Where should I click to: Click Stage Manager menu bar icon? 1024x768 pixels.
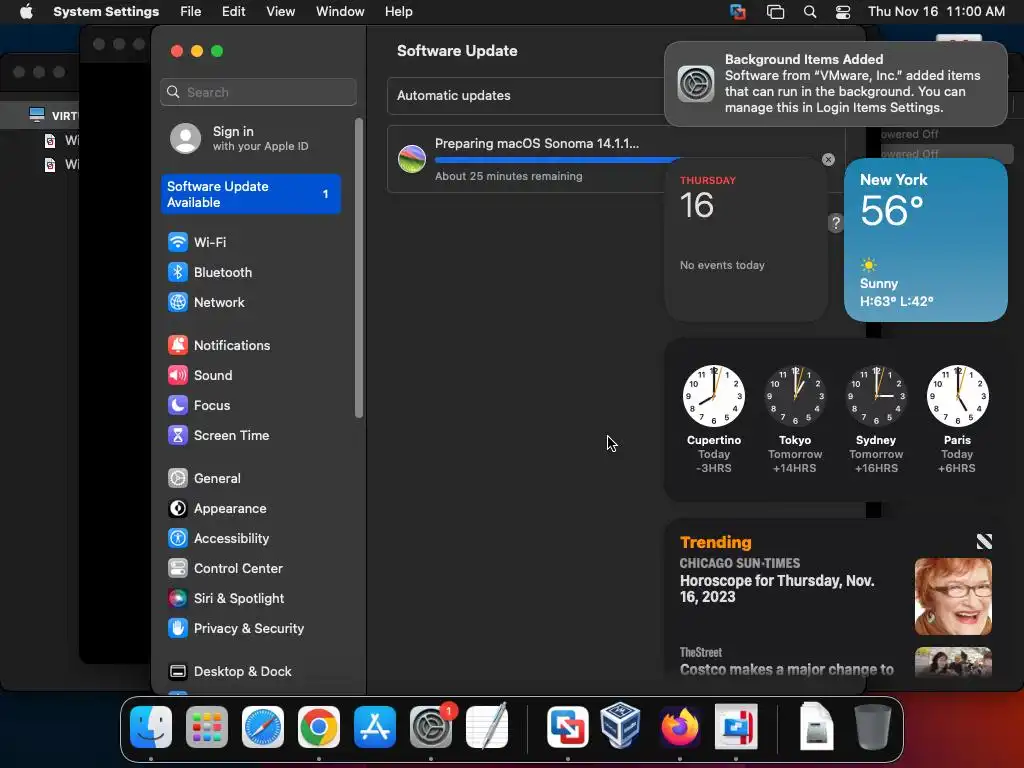pos(775,12)
